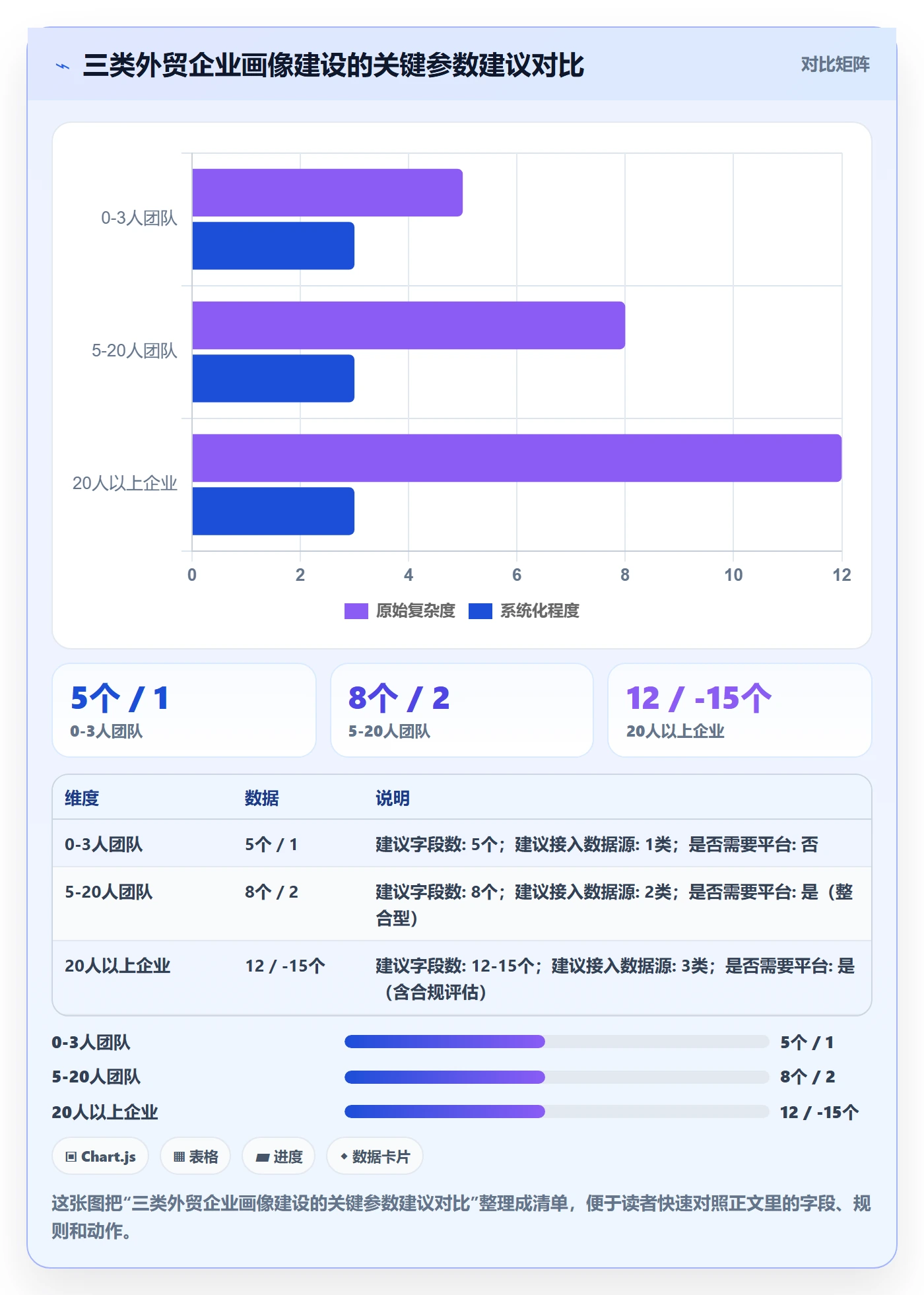Click the 系统化程度 legend text

(539, 611)
